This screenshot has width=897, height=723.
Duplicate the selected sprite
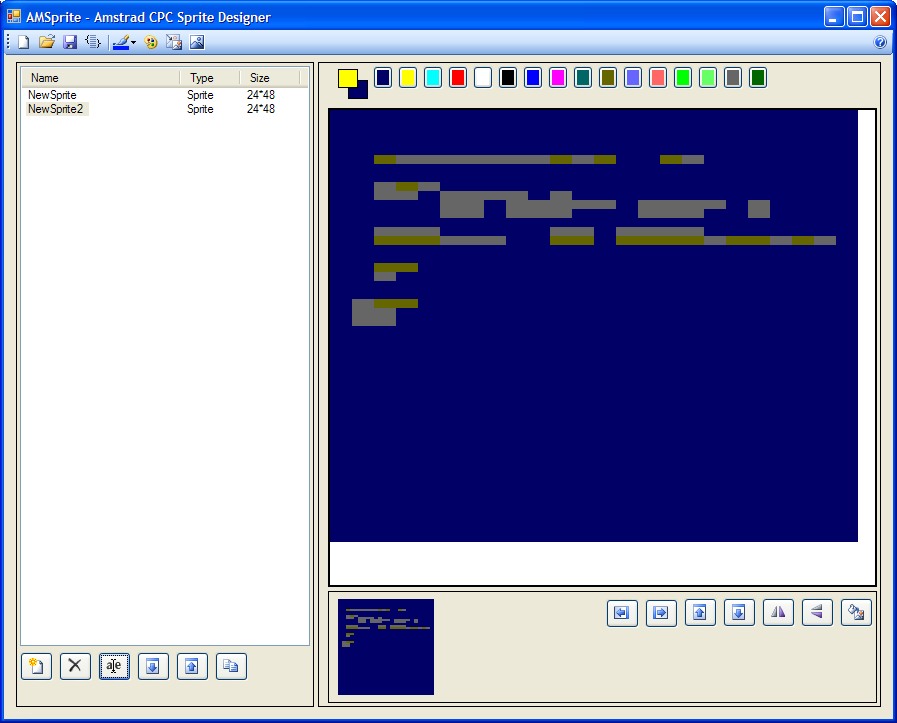tap(231, 666)
